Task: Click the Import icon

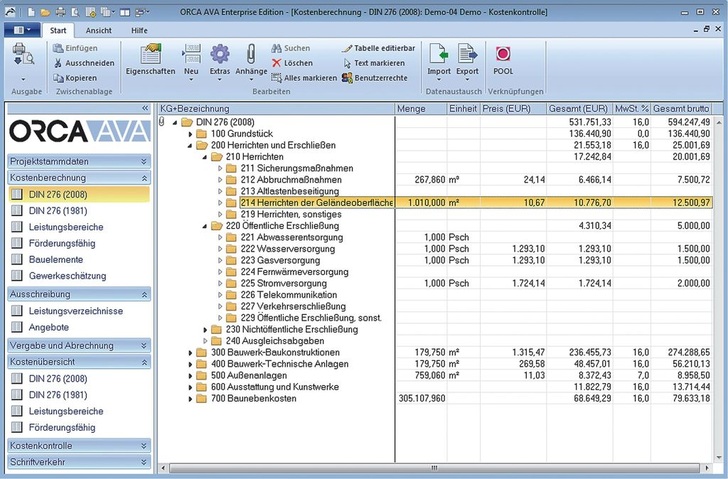Action: tap(439, 54)
